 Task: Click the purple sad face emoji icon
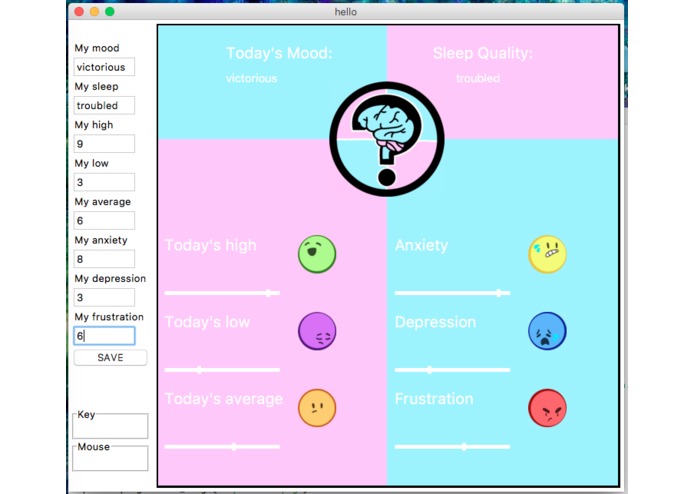point(317,331)
